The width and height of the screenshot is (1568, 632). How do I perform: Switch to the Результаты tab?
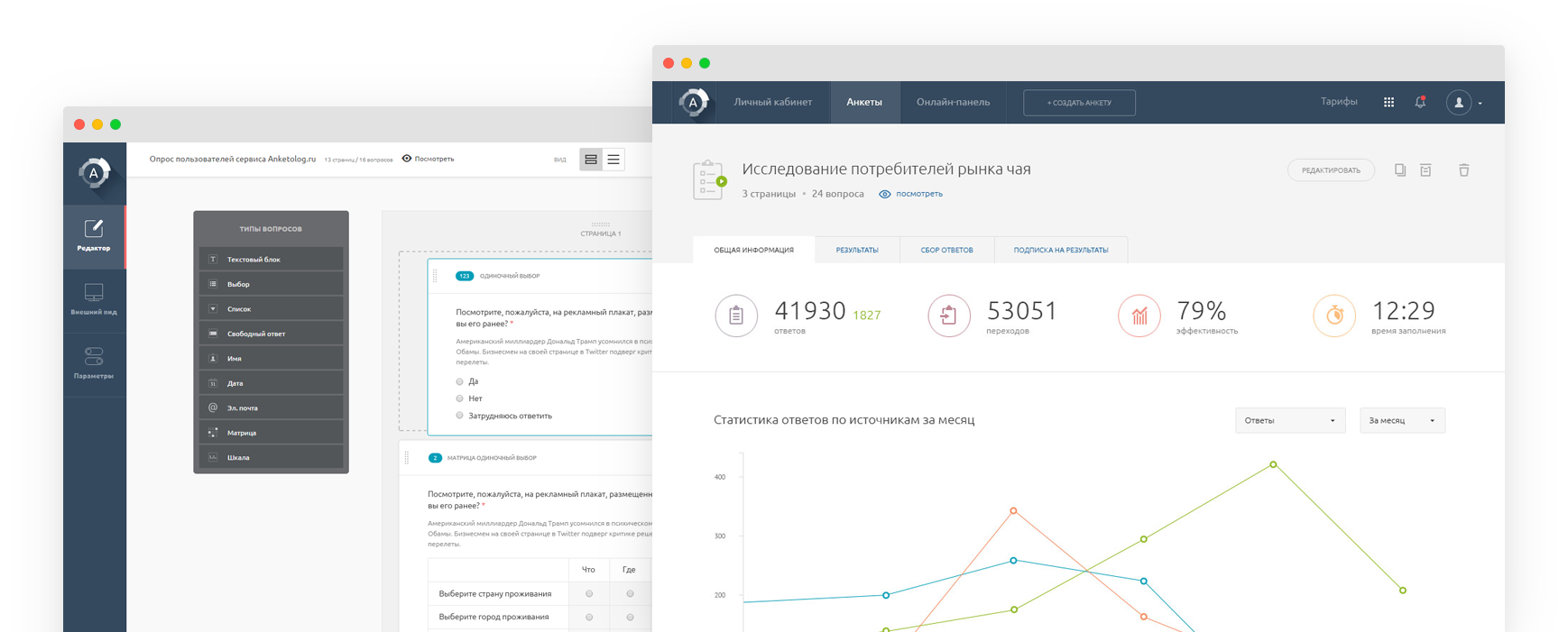coord(856,250)
